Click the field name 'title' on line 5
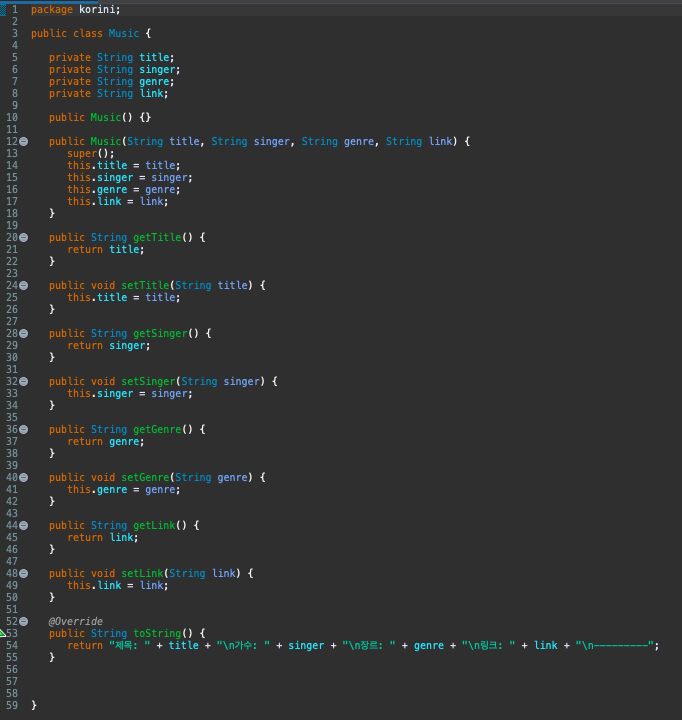This screenshot has height=720, width=682. (x=154, y=57)
